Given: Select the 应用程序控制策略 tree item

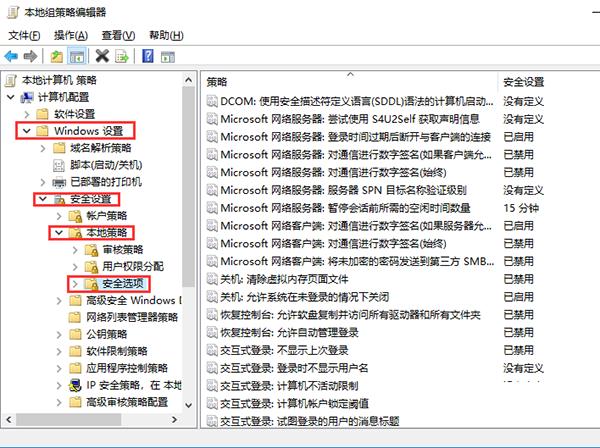Looking at the screenshot, I should click(x=127, y=368).
